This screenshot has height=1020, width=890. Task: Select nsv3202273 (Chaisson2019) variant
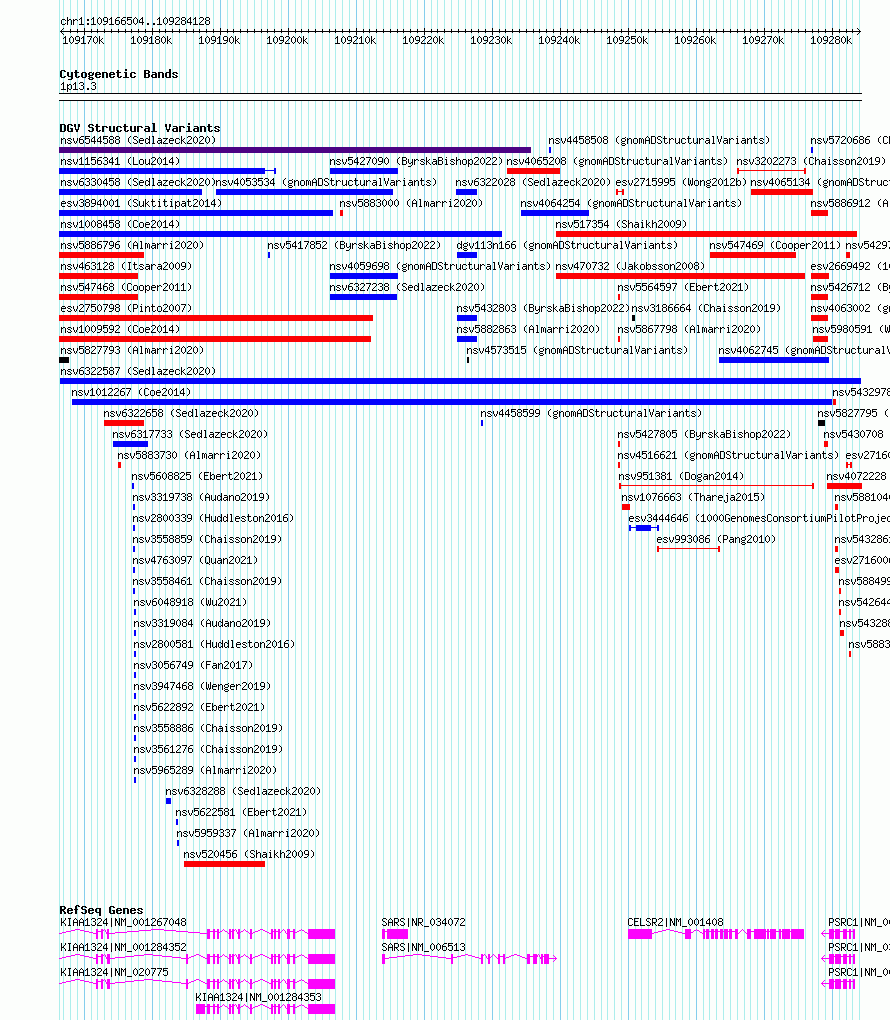tap(811, 161)
